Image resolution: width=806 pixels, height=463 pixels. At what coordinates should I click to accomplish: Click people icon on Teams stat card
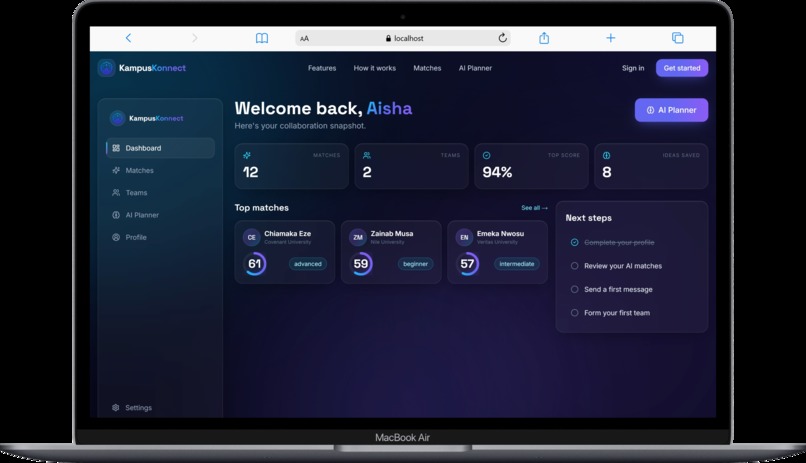tap(367, 155)
